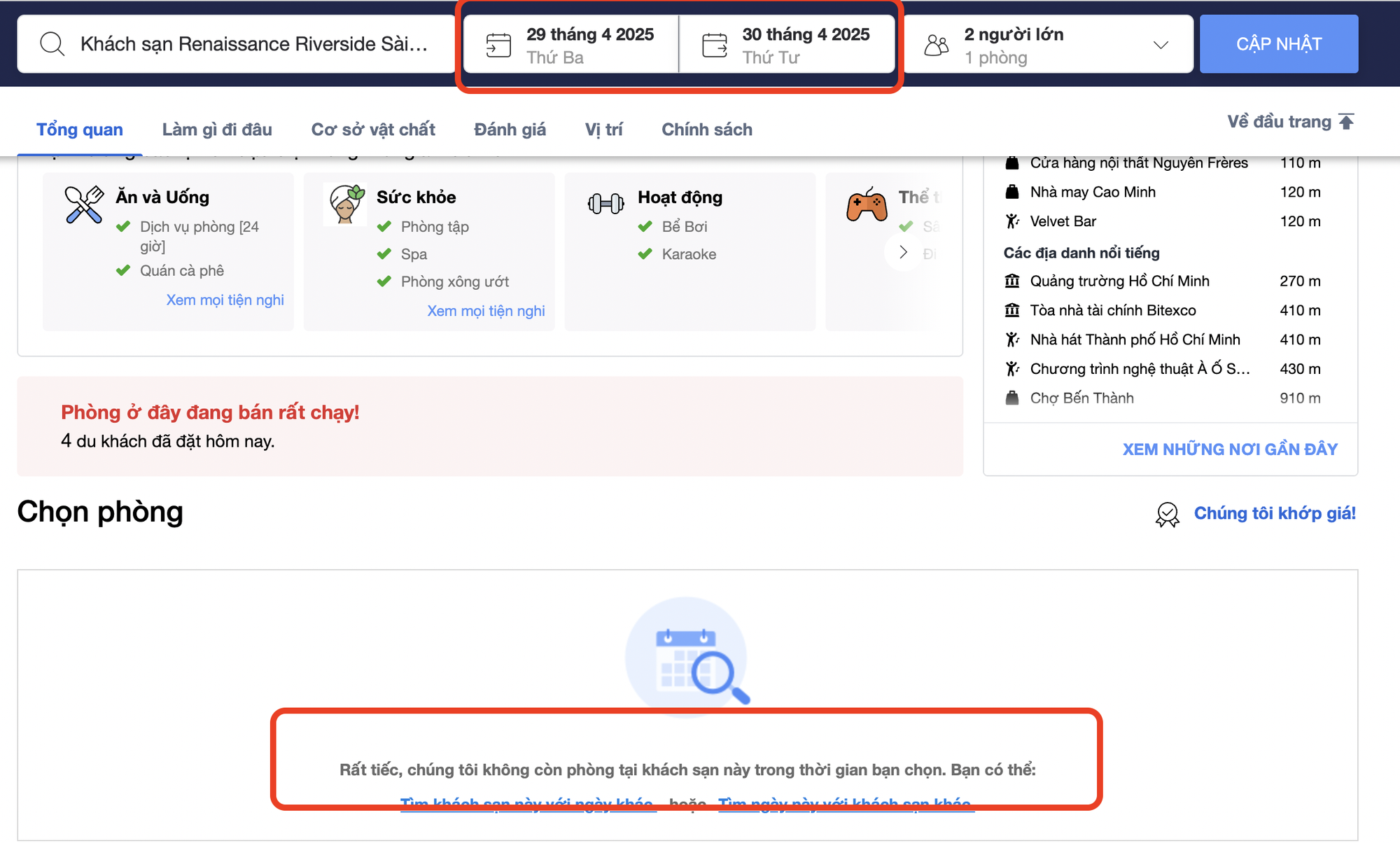Click the icon beside Velvet Bar
This screenshot has height=843, width=1400.
coord(1012,221)
